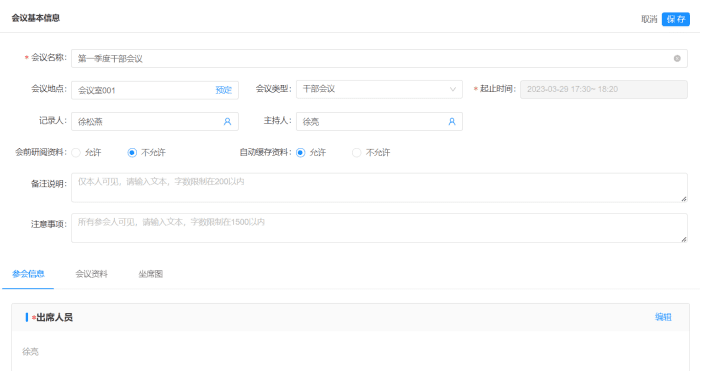The image size is (701, 372).
Task: Select 不允许 for 会前研阅资料
Action: click(132, 153)
